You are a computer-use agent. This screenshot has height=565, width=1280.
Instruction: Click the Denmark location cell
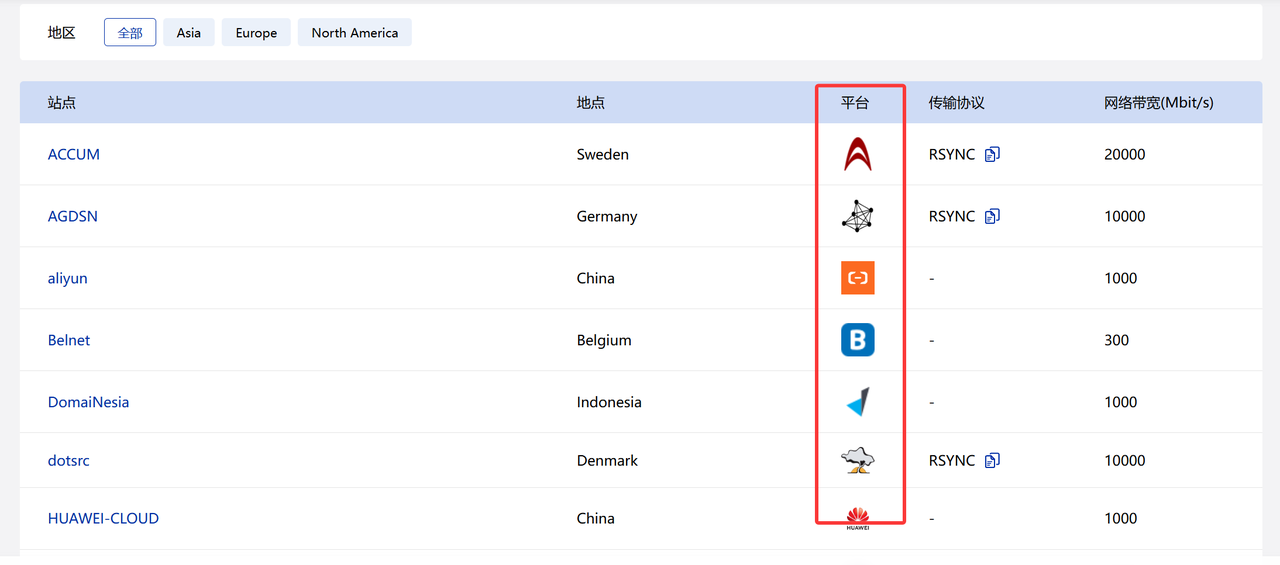[607, 460]
